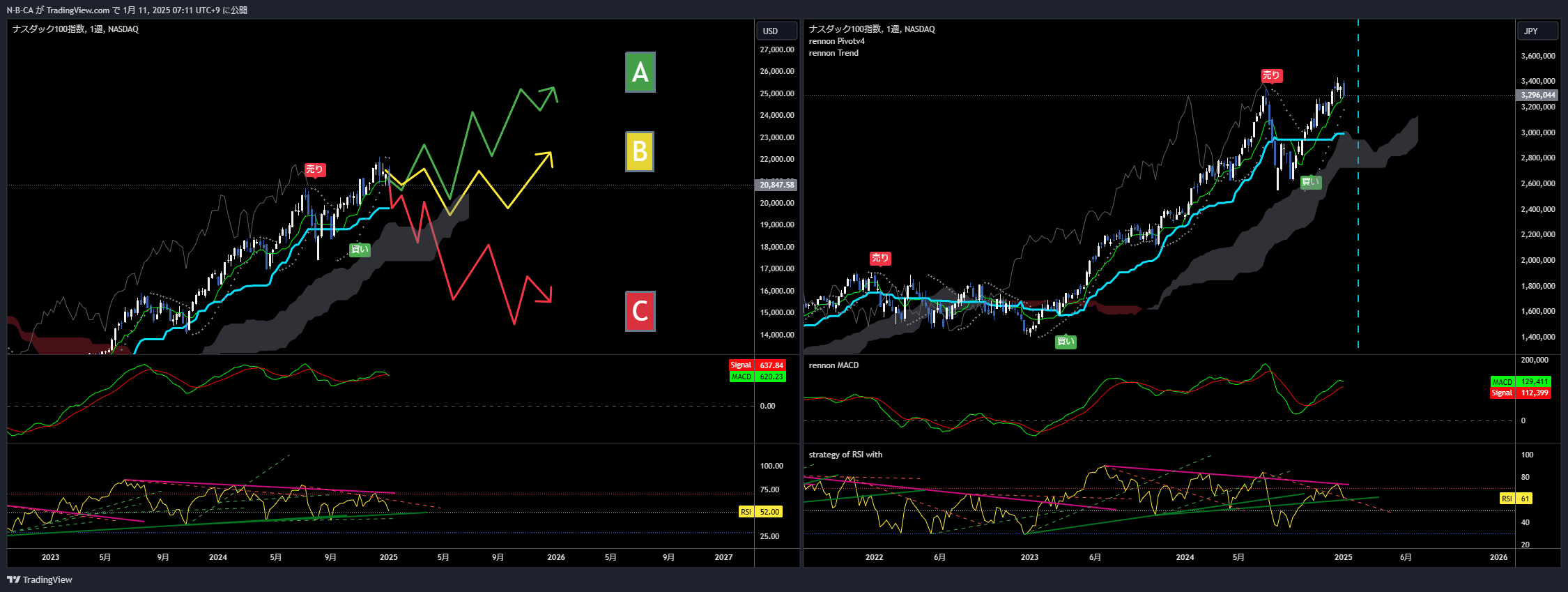Click the Signal 637.84 value tag
Screen dimensions: 1568x592
click(758, 365)
